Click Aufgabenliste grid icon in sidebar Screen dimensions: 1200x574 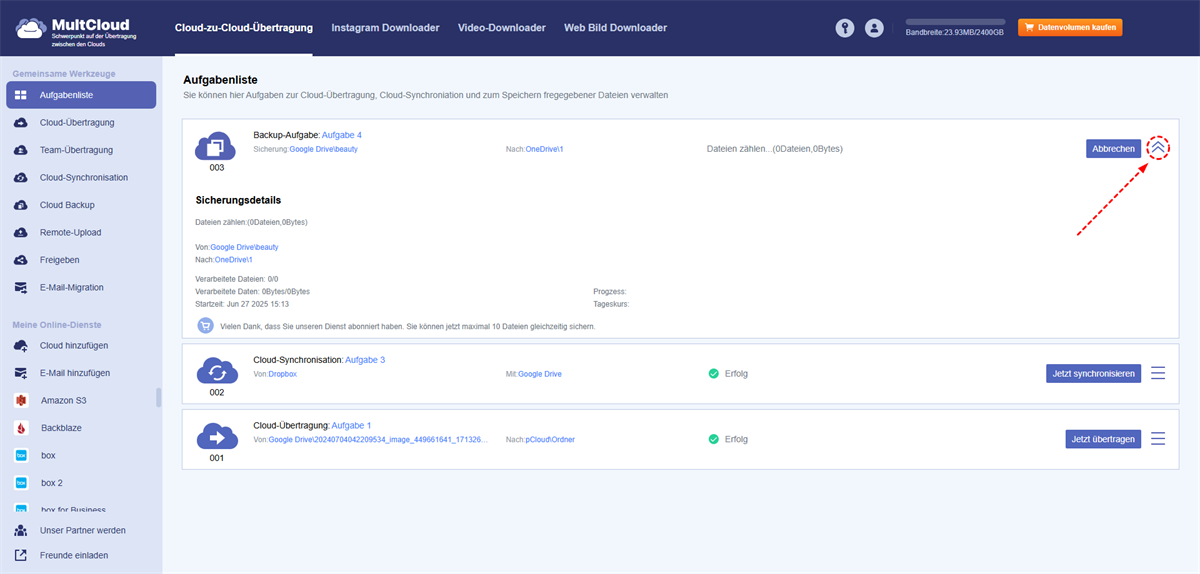click(x=21, y=95)
